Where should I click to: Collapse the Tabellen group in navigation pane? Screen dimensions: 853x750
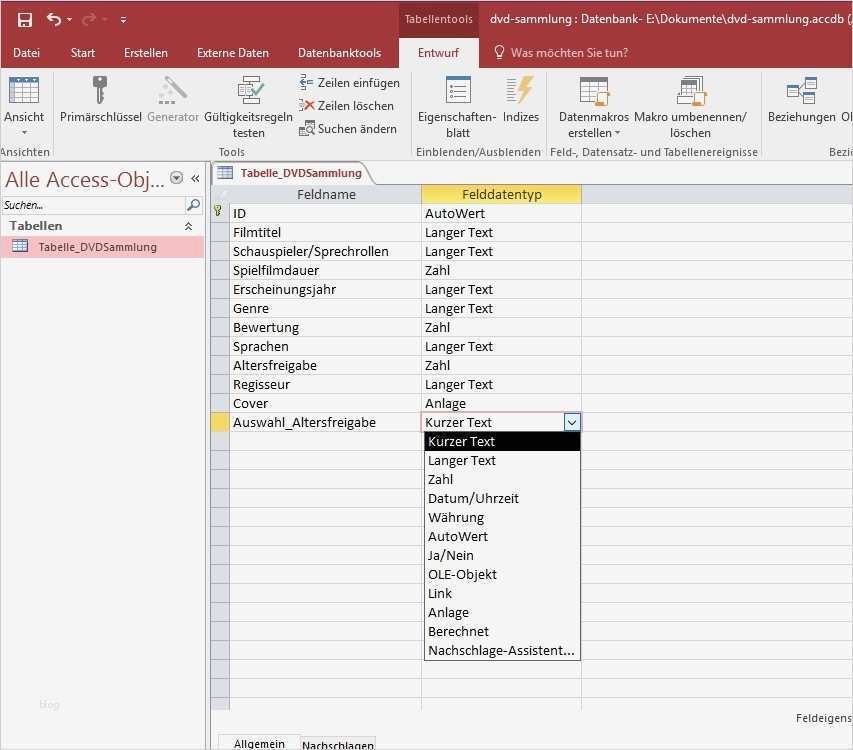tap(188, 227)
